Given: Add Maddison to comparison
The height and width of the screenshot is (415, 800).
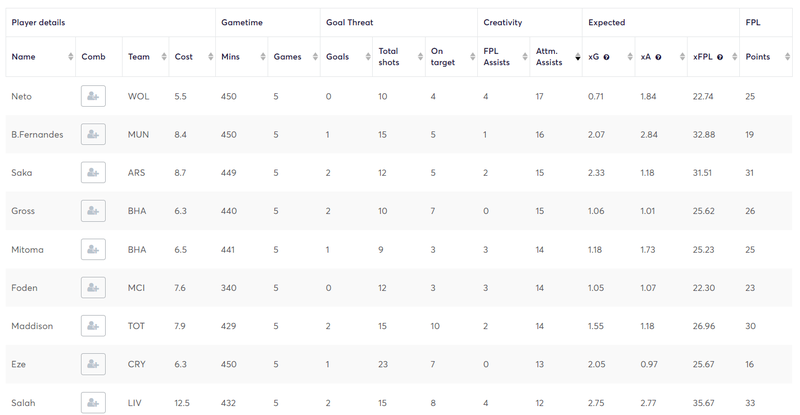Looking at the screenshot, I should click(93, 326).
